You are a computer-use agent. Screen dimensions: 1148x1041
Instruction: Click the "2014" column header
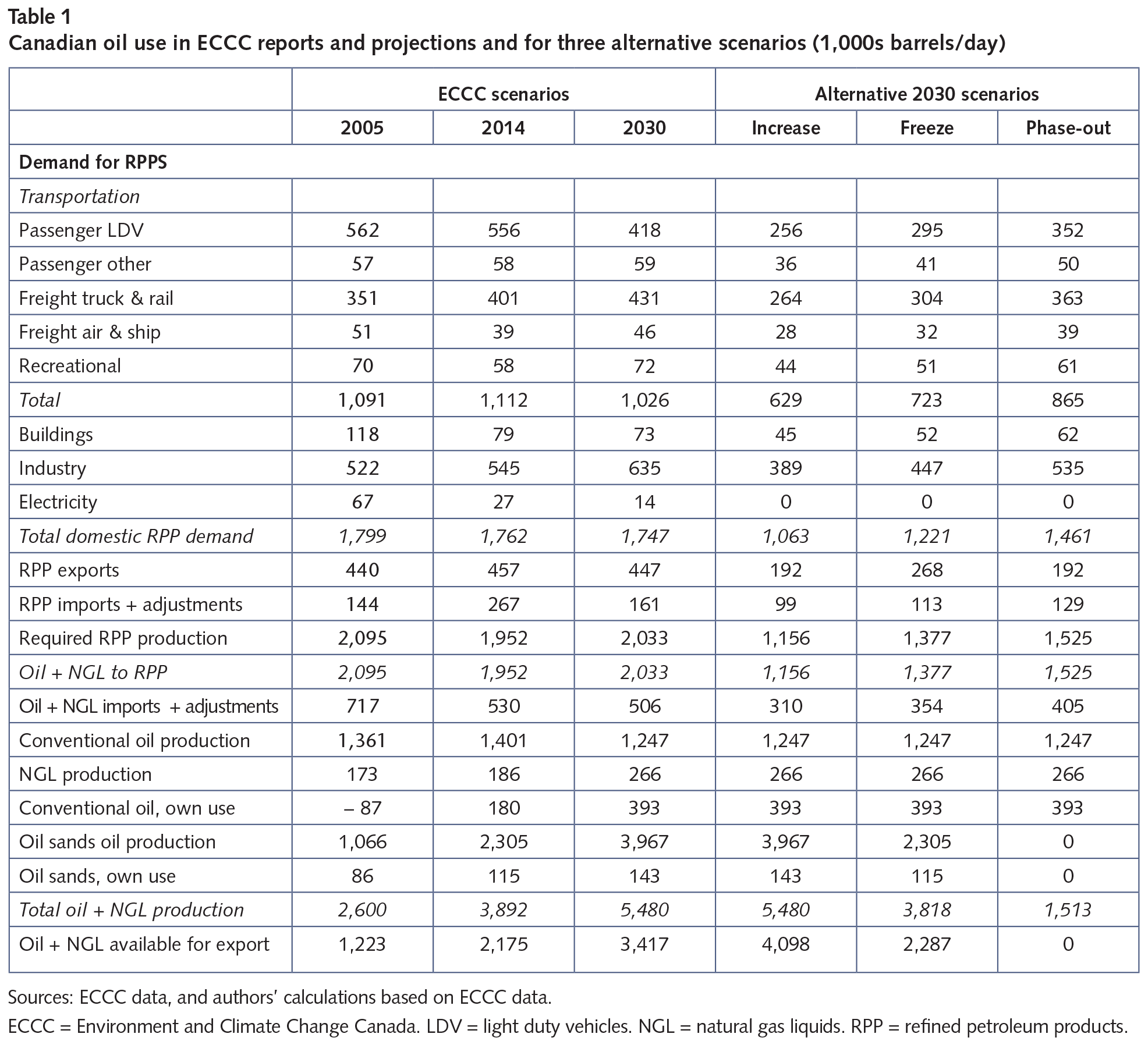point(503,128)
